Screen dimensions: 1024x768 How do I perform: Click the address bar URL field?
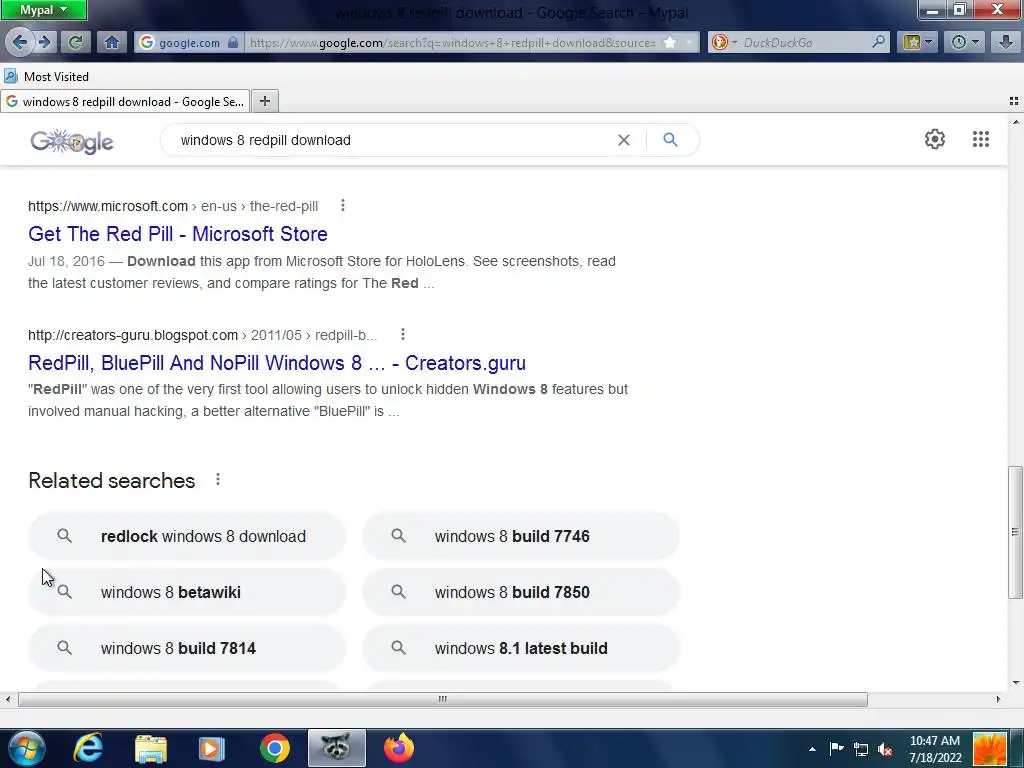[453, 42]
